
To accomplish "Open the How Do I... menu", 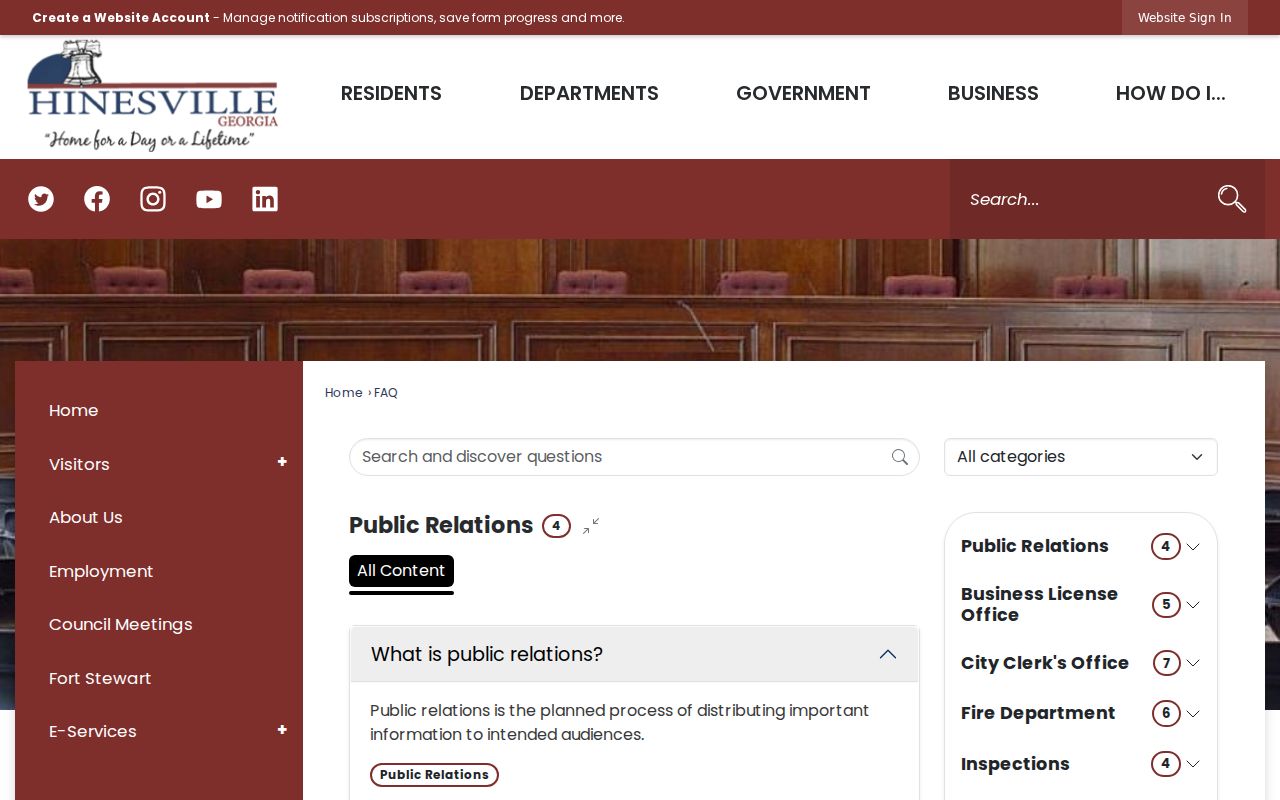I will pos(1170,93).
